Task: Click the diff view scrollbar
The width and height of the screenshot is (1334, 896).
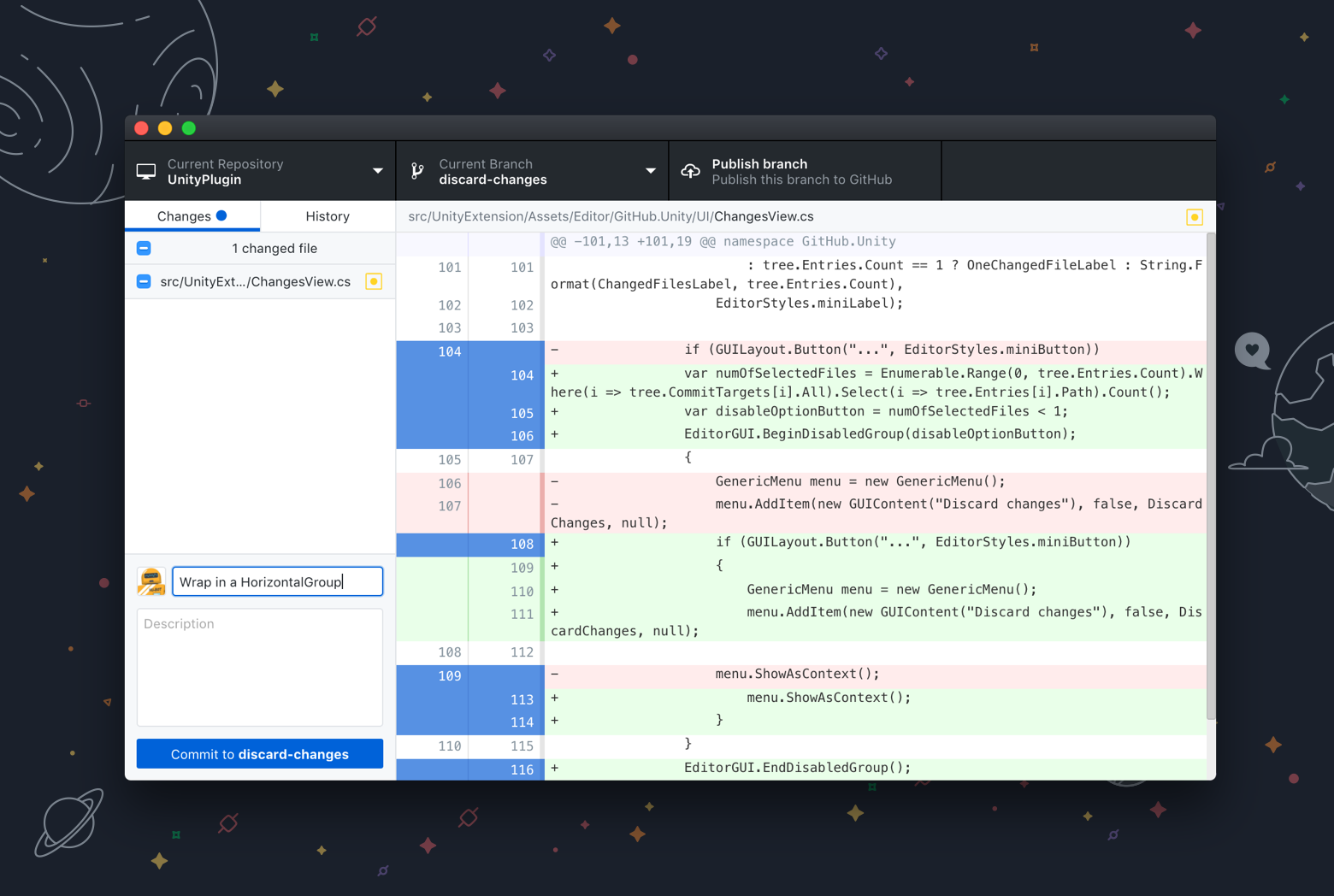Action: 1211,479
